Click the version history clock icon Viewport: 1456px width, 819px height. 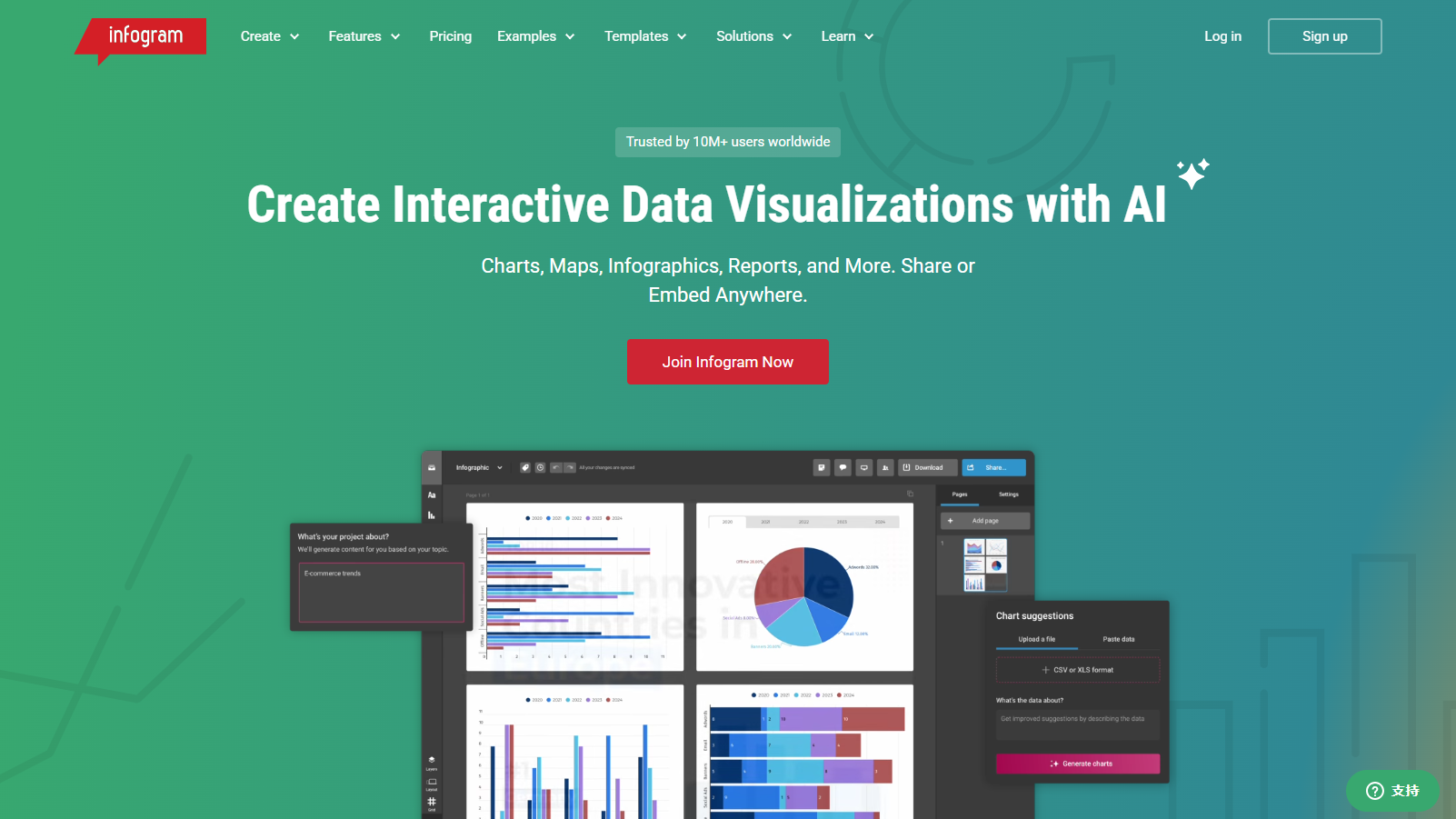click(x=540, y=467)
